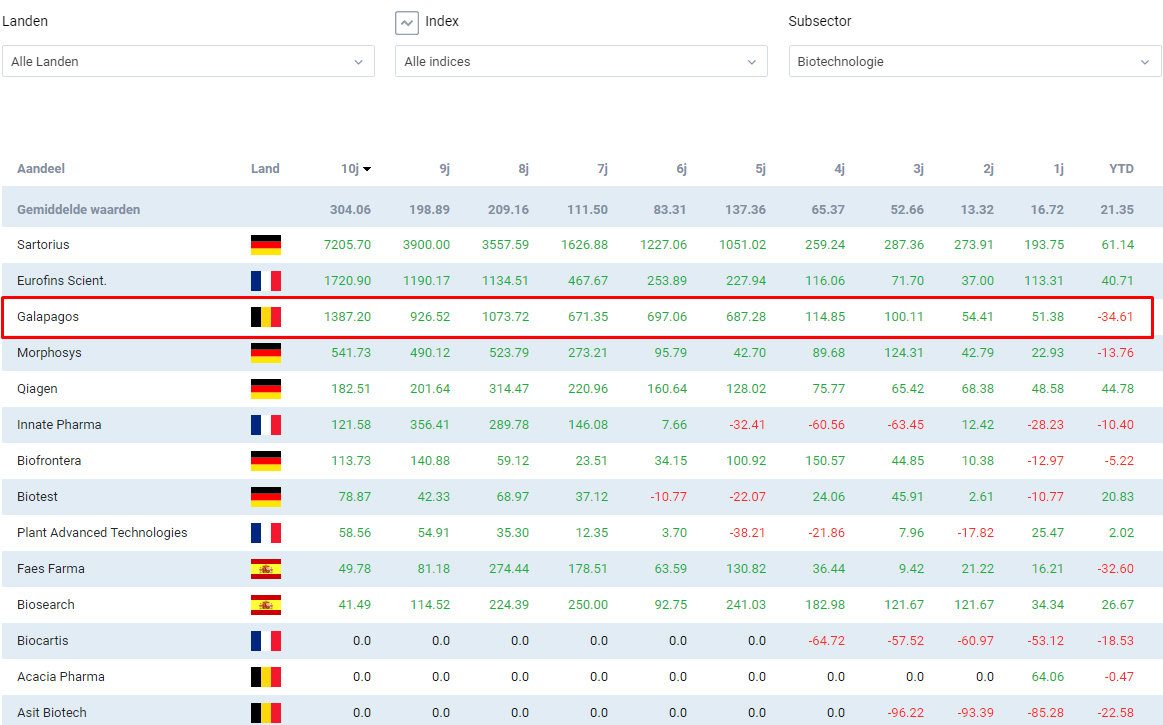Click the German flag in Biofrontera row
This screenshot has width=1163, height=725.
coord(266,461)
